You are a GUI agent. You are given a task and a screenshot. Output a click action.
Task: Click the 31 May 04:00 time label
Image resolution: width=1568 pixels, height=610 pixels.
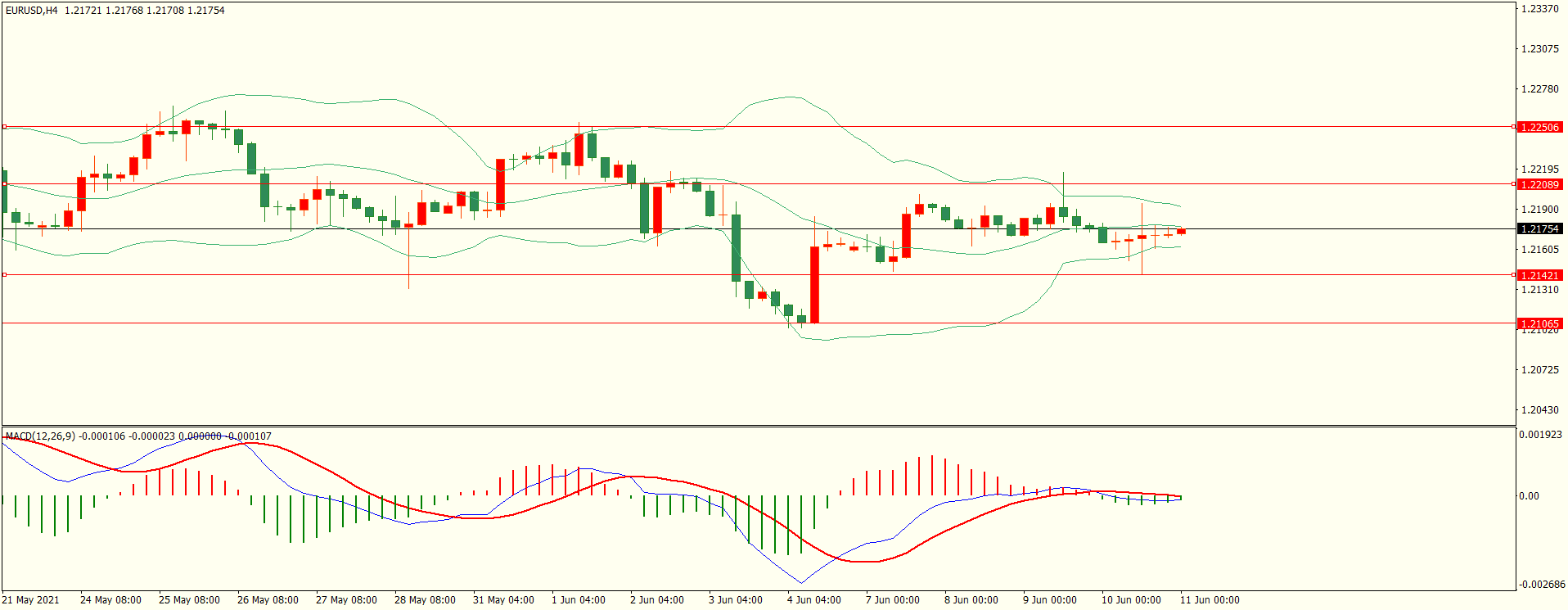point(503,600)
